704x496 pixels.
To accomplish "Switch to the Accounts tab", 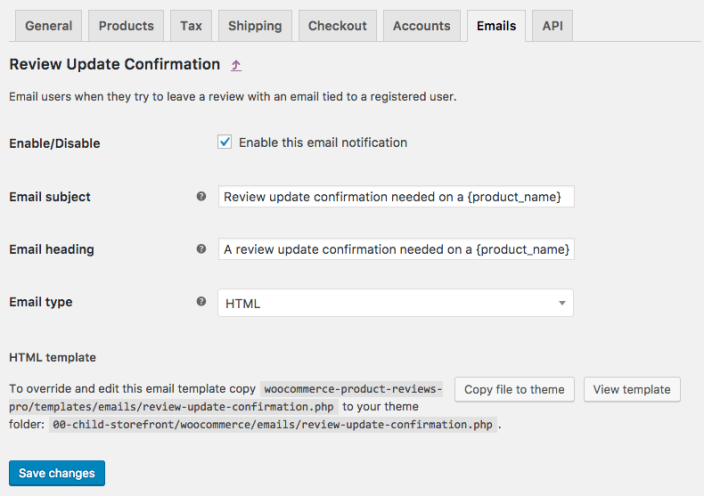I will click(x=421, y=26).
